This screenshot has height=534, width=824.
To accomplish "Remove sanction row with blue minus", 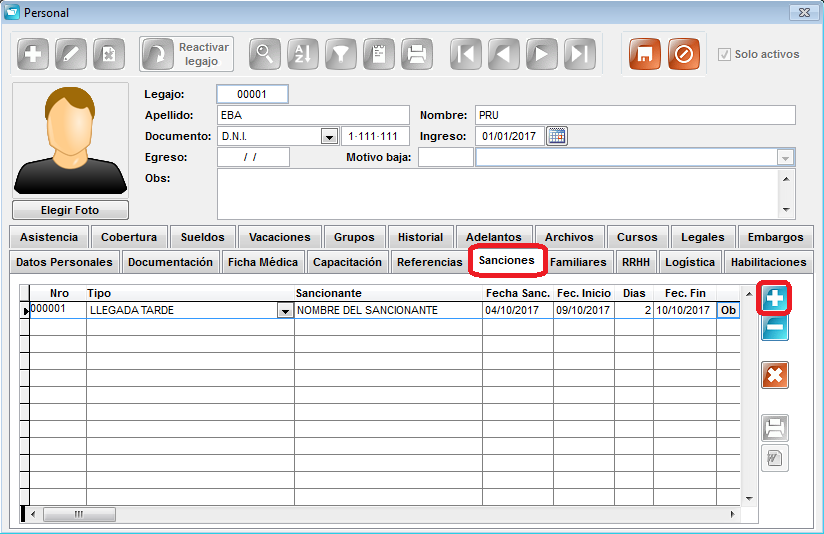I will (x=775, y=327).
